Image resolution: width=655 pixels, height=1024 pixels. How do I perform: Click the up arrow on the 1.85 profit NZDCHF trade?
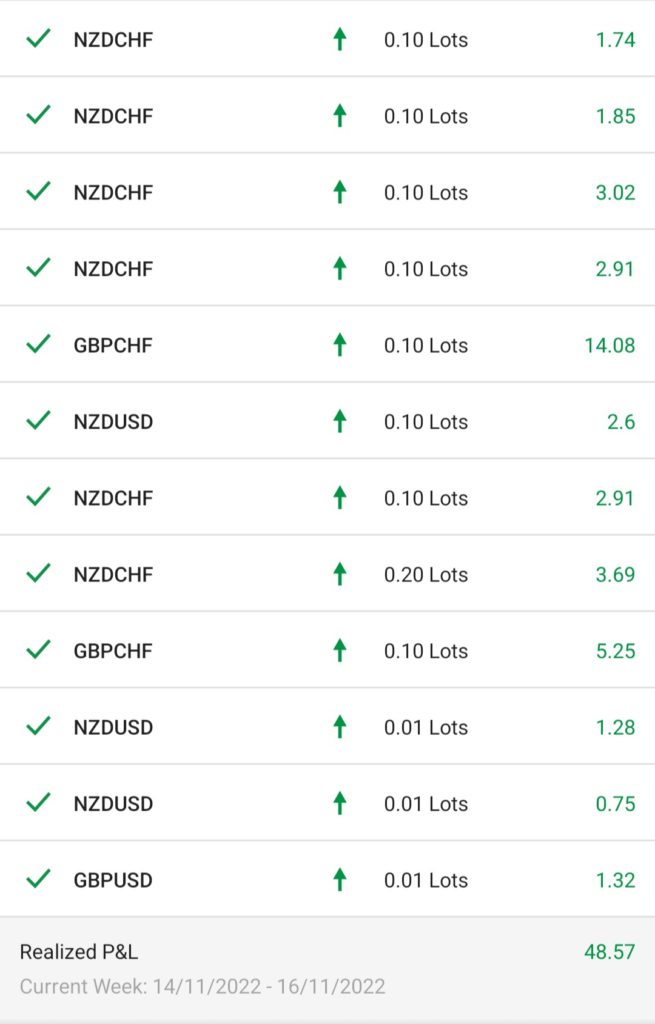pos(340,116)
